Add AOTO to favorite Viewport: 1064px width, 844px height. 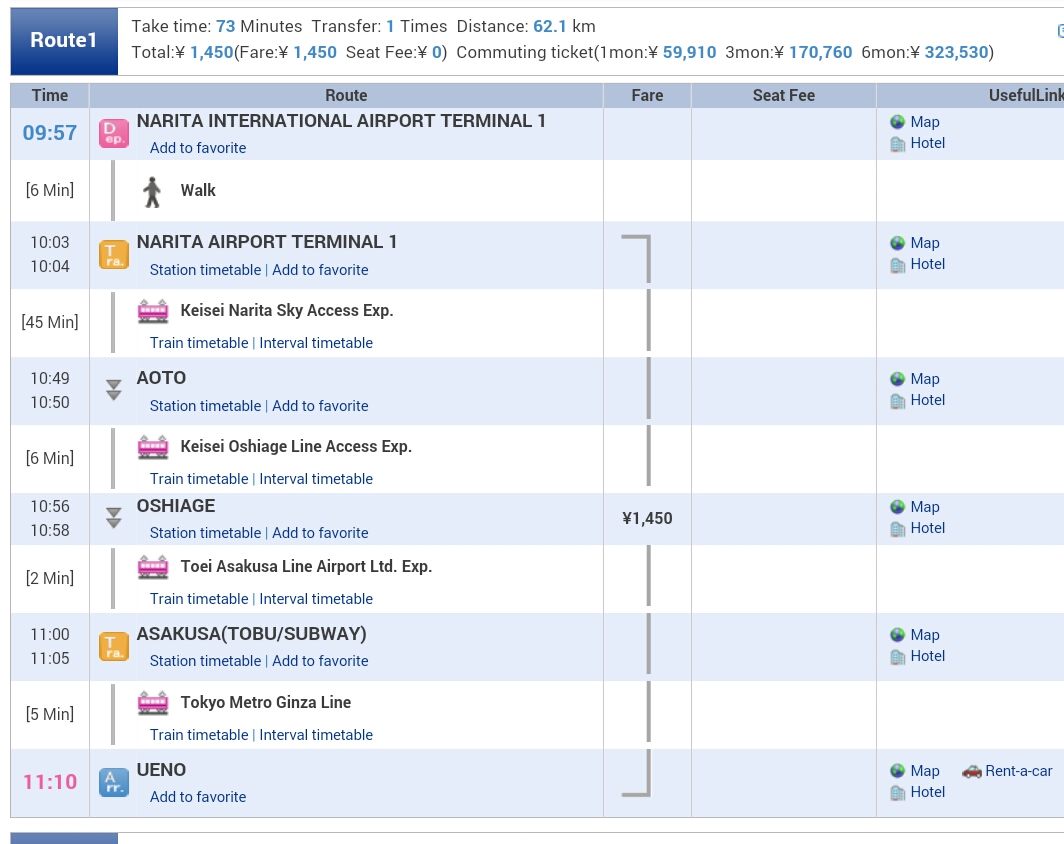(x=320, y=406)
